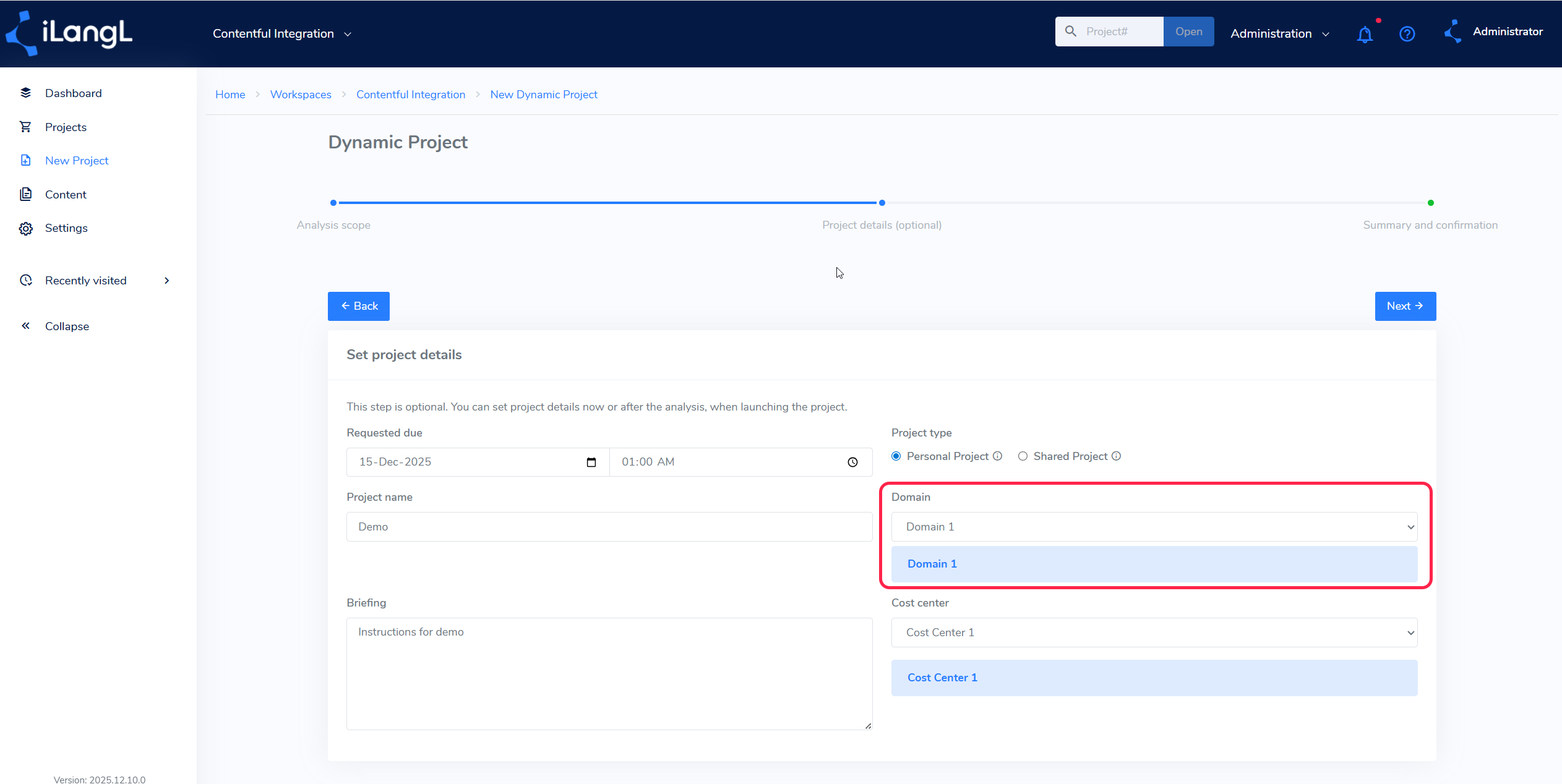Click the Back button
1562x784 pixels.
[359, 306]
